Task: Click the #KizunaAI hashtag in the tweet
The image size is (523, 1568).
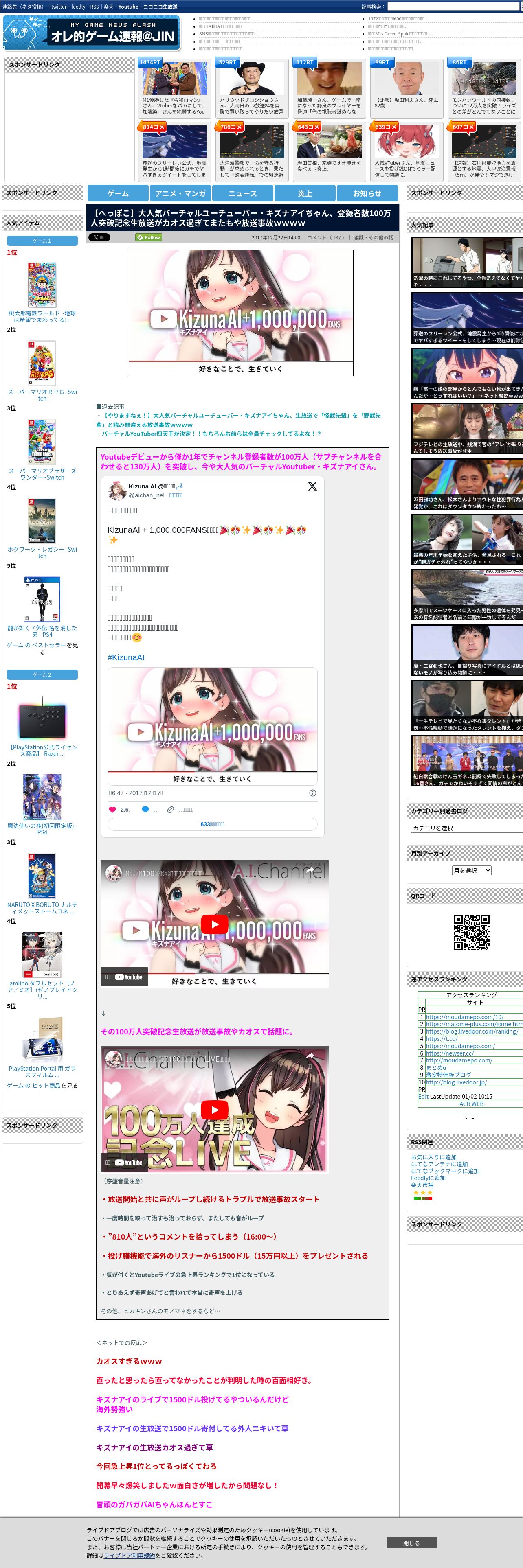Action: click(x=126, y=657)
